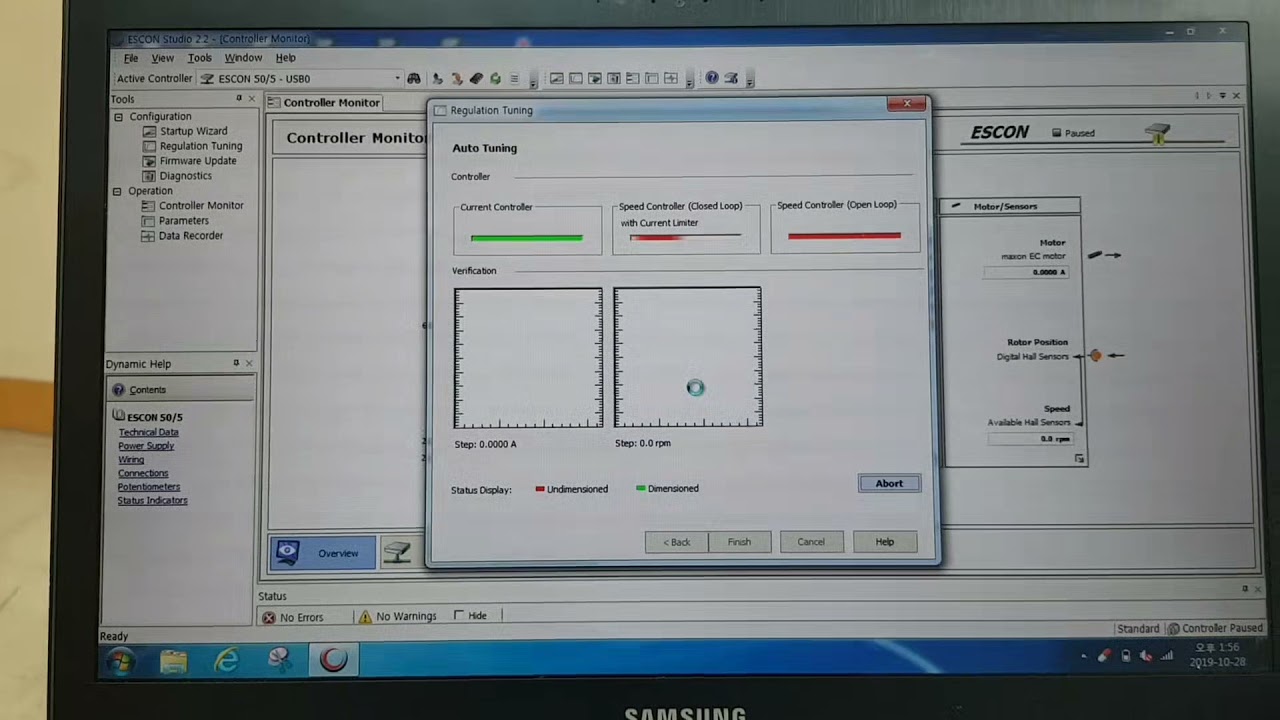Click the last window layout toolbar icon

coord(671,78)
